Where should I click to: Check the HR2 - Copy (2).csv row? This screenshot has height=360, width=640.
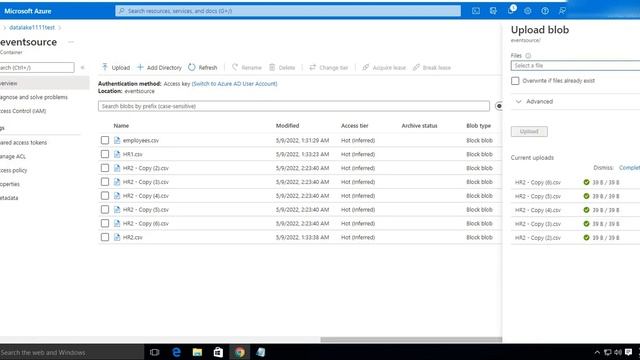[x=105, y=168]
